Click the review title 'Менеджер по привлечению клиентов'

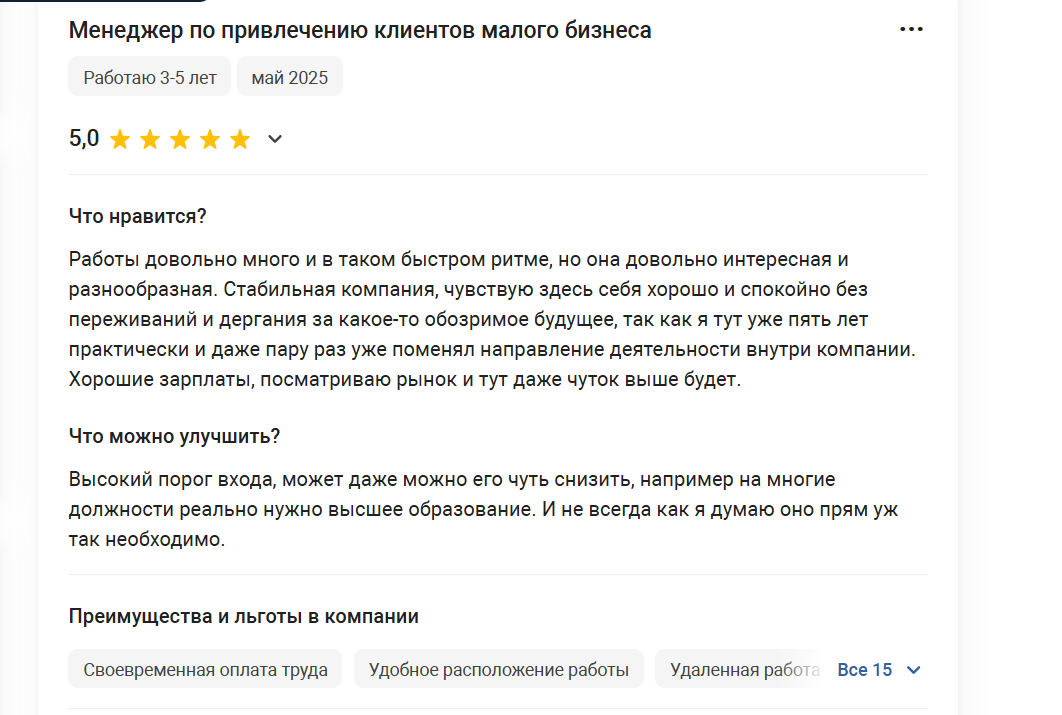[x=360, y=30]
